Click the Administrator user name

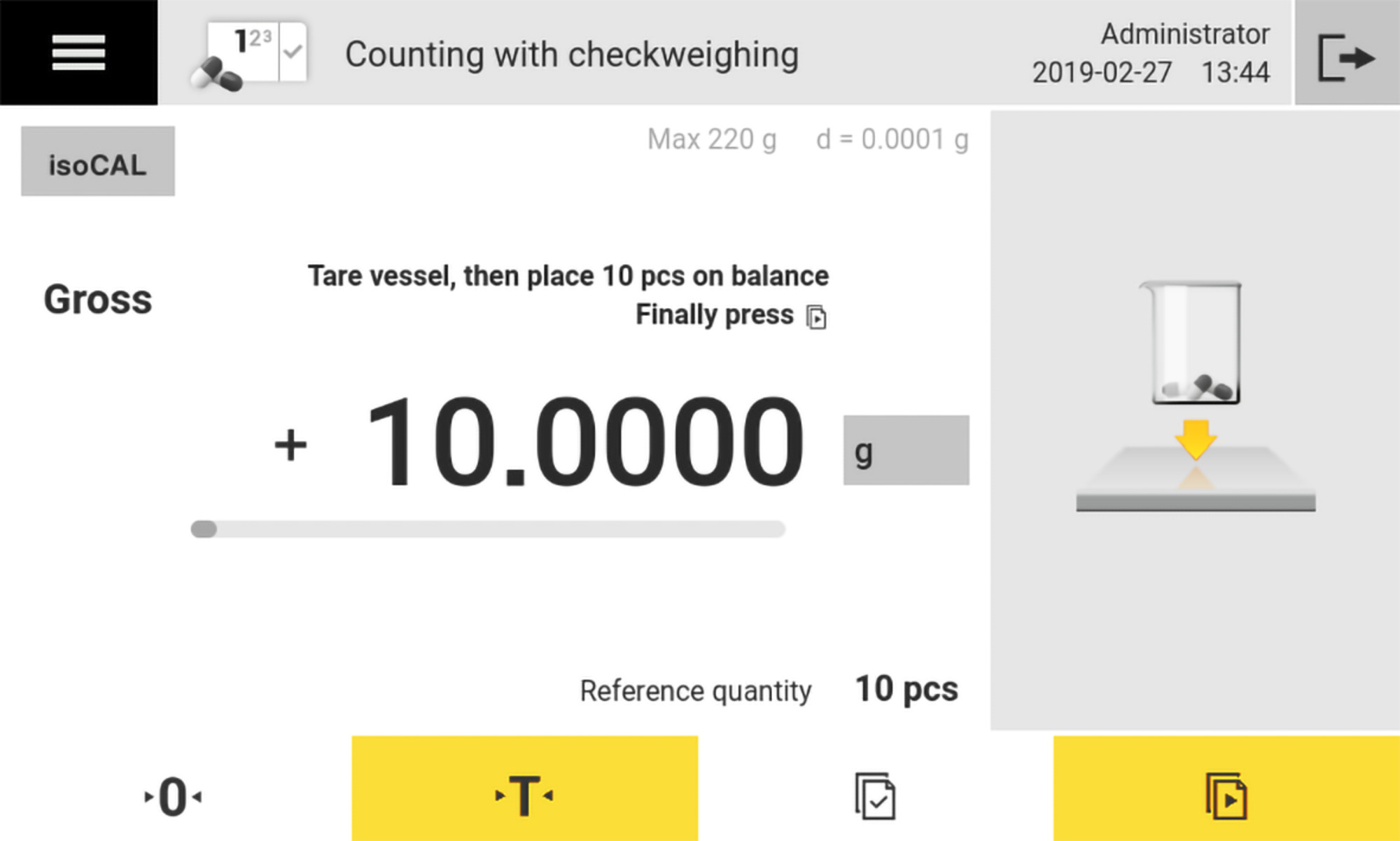(1184, 34)
